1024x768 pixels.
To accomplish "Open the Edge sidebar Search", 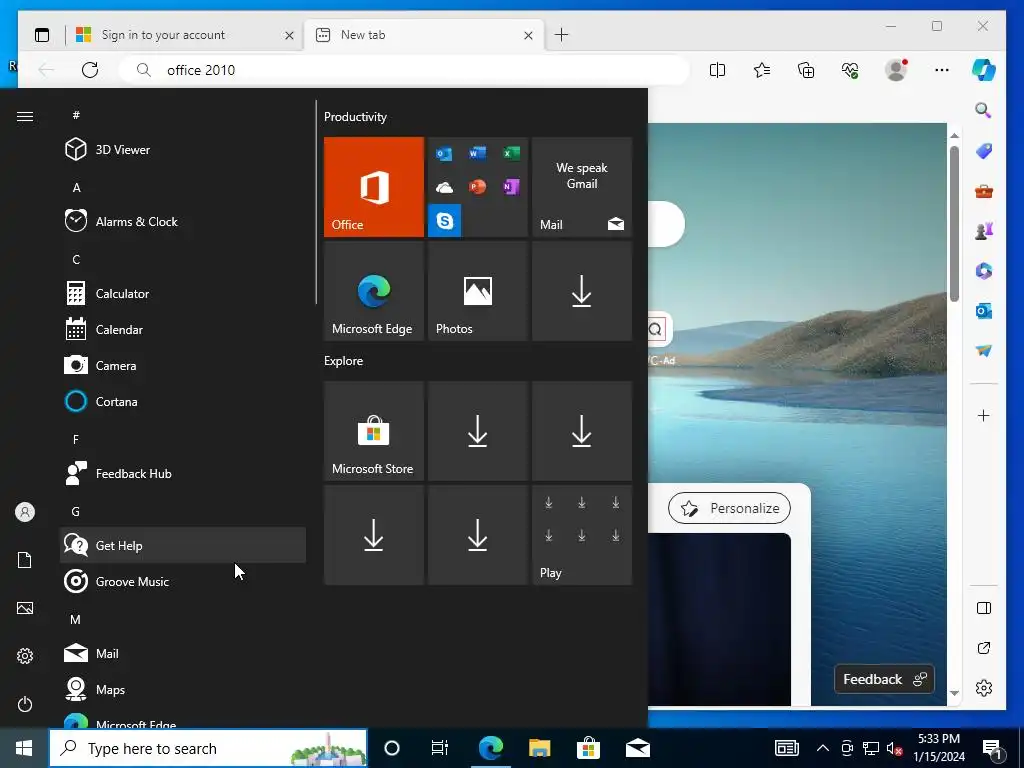I will (984, 110).
